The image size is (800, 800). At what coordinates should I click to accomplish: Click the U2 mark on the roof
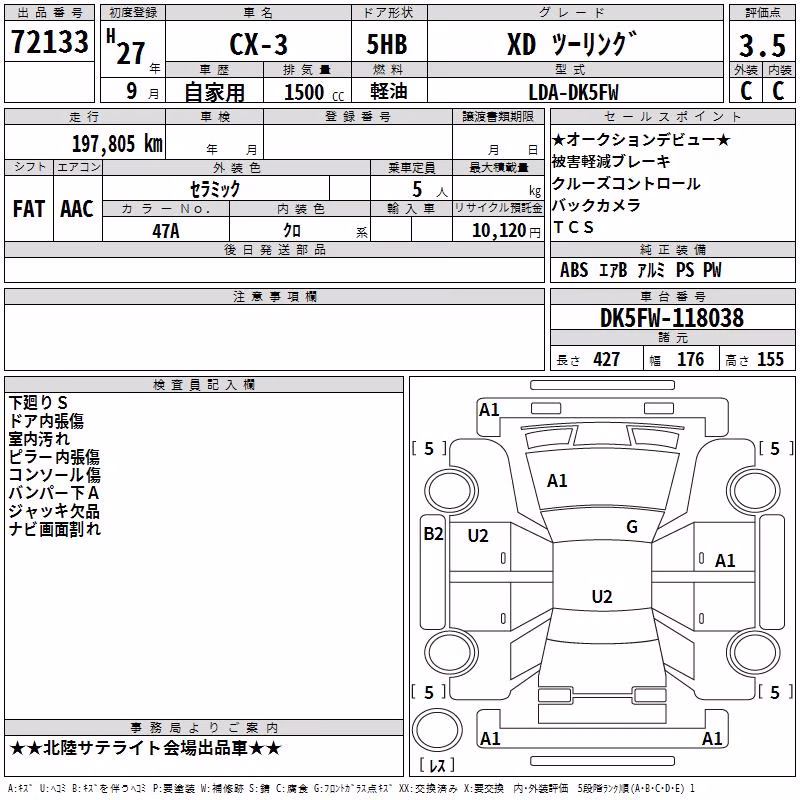pyautogui.click(x=602, y=596)
